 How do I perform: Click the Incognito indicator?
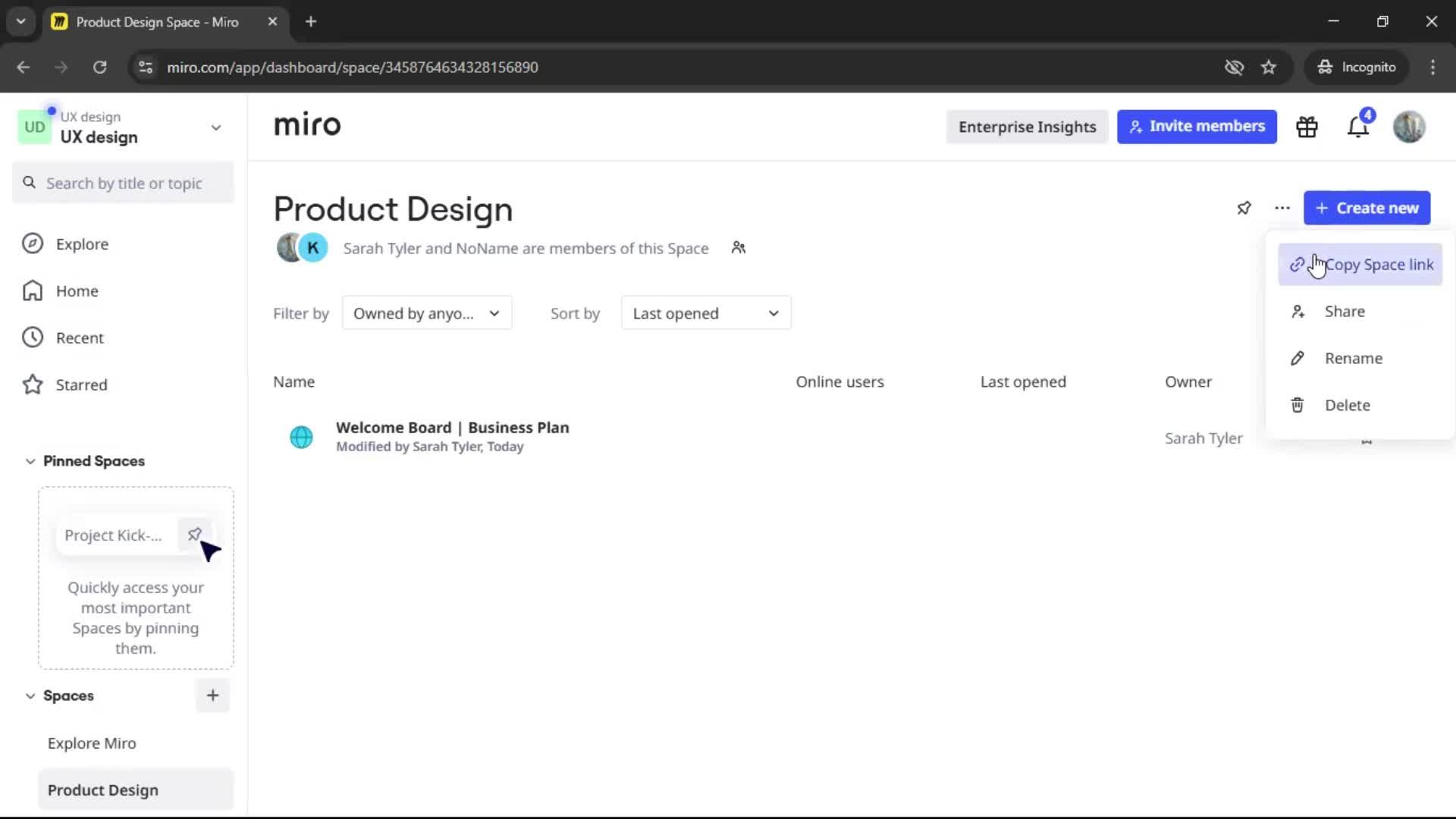1357,67
